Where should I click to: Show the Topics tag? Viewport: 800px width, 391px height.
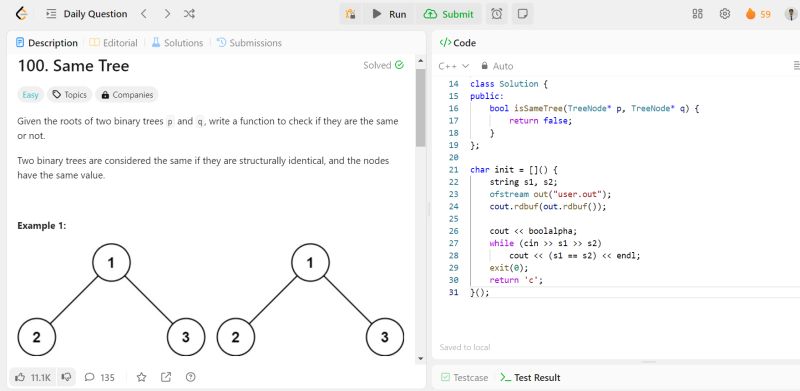click(x=70, y=95)
